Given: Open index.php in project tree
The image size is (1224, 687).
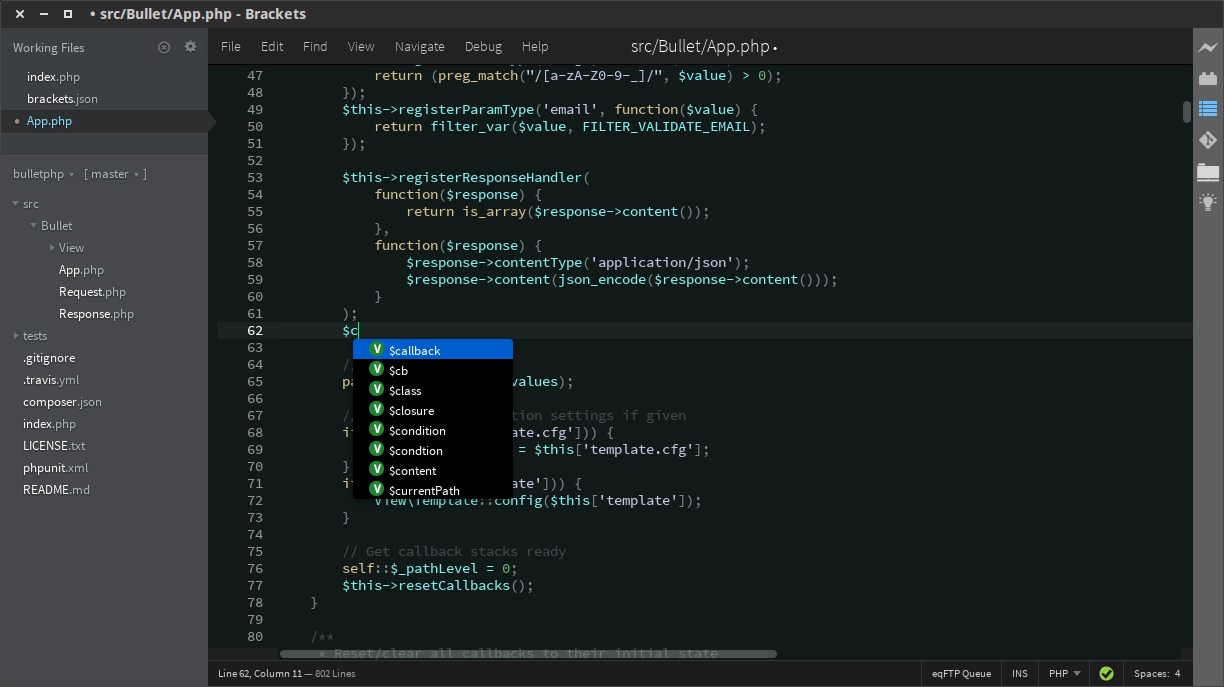Looking at the screenshot, I should point(49,424).
